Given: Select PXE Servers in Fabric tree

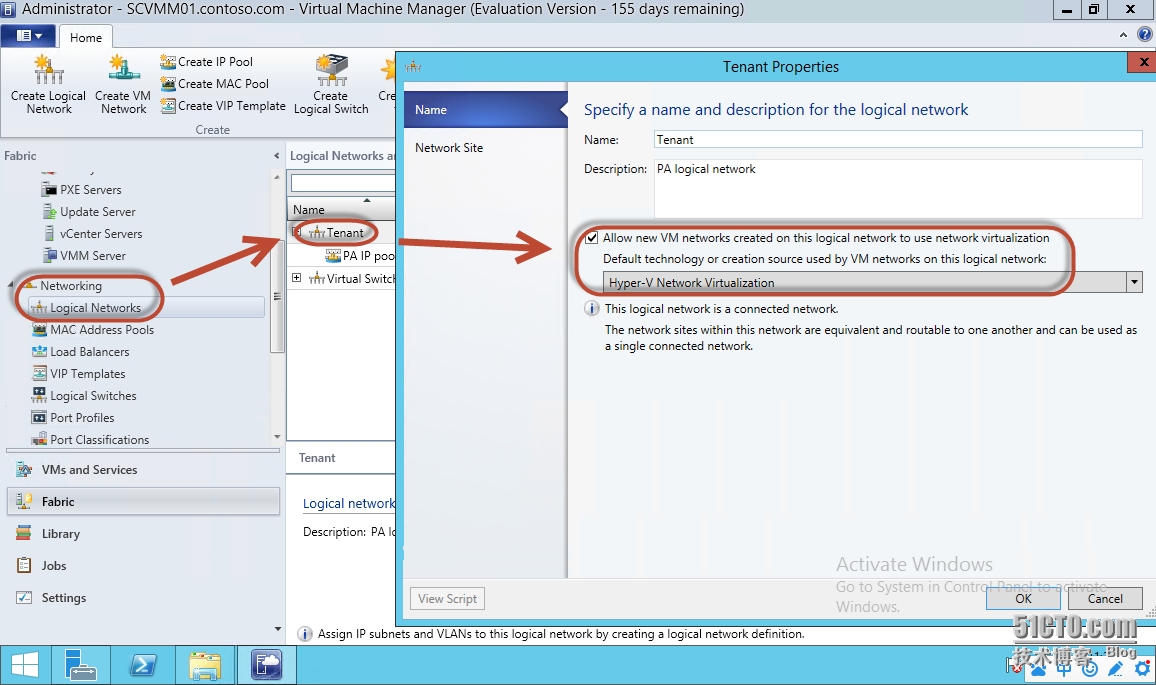Looking at the screenshot, I should [81, 189].
